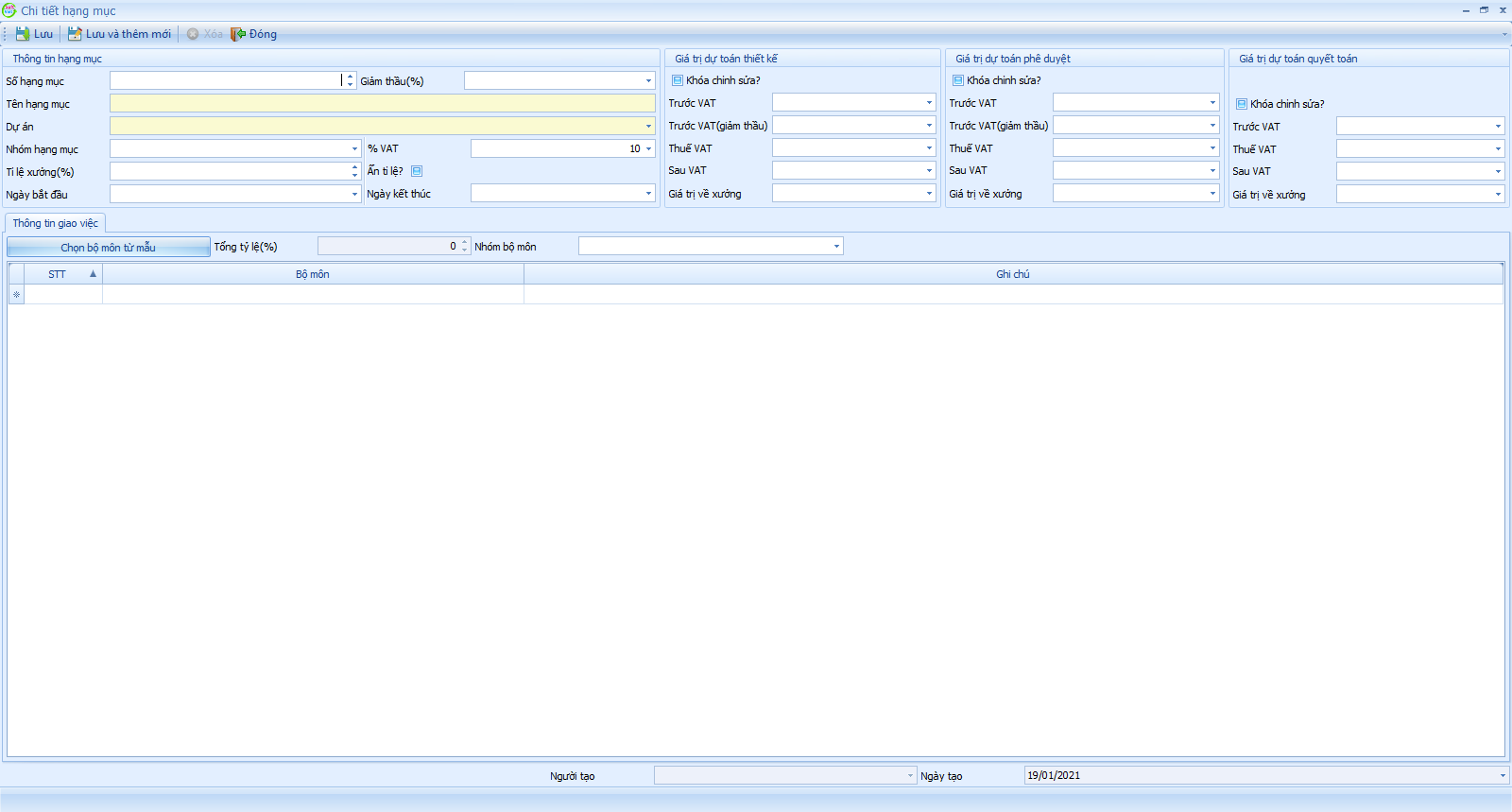Screen dimensions: 1512x812
Task: Open the Nhóm bộ môn dropdown
Action: point(836,247)
